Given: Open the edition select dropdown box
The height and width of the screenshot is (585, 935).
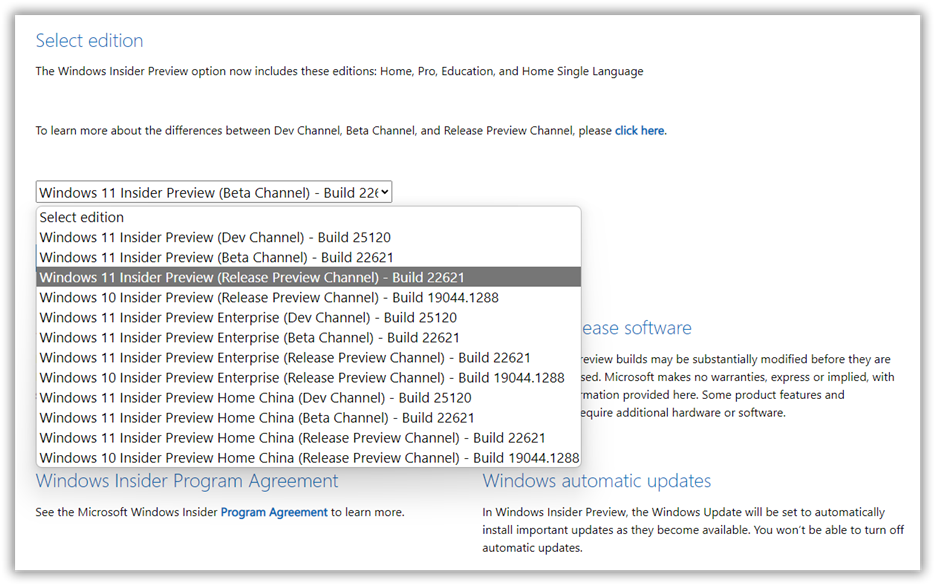Looking at the screenshot, I should 213,192.
